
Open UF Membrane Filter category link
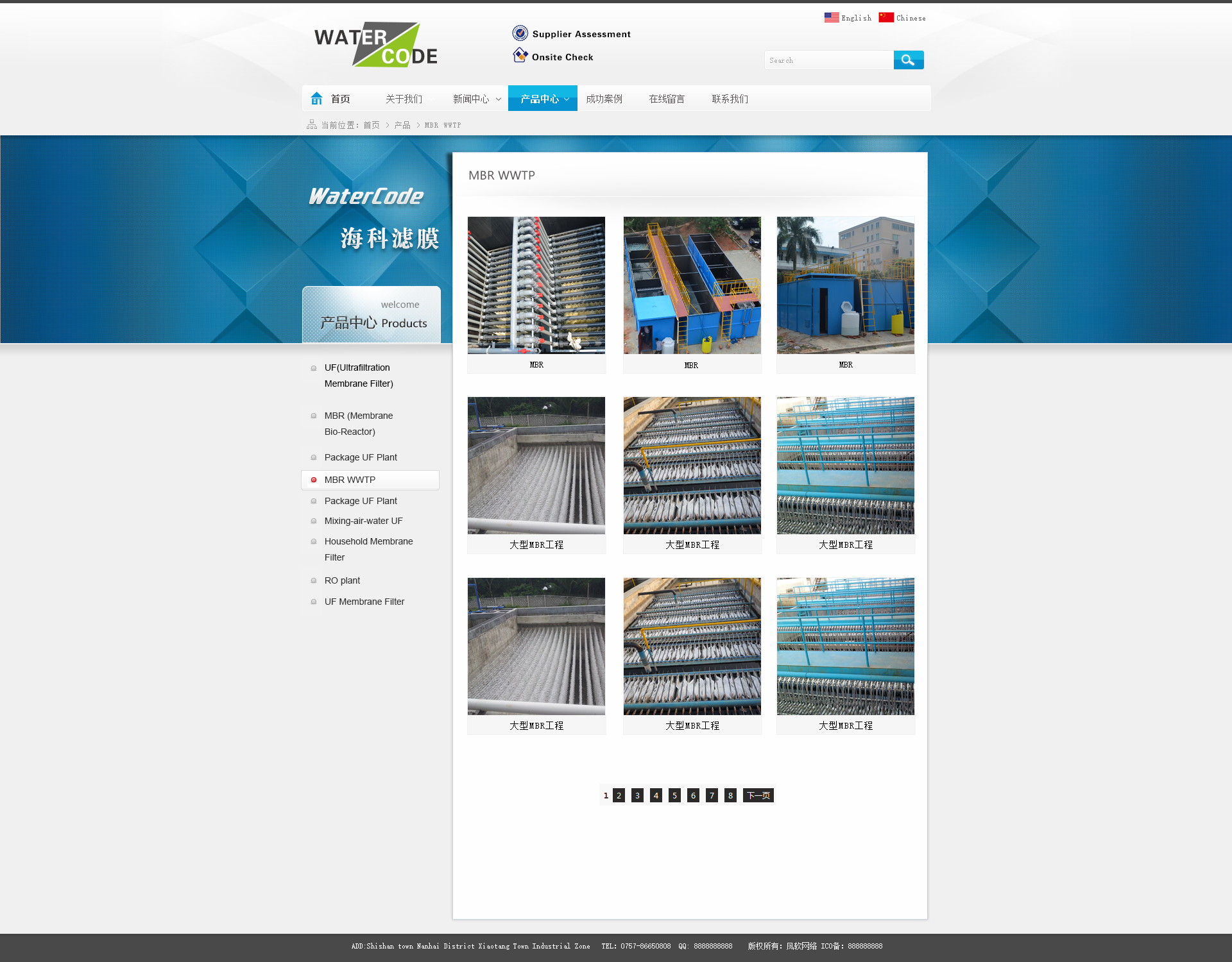(x=364, y=602)
